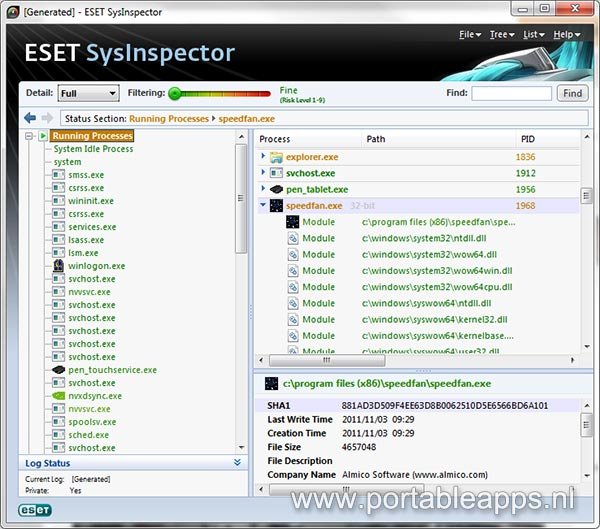Click the Find button
The height and width of the screenshot is (529, 600).
[572, 93]
